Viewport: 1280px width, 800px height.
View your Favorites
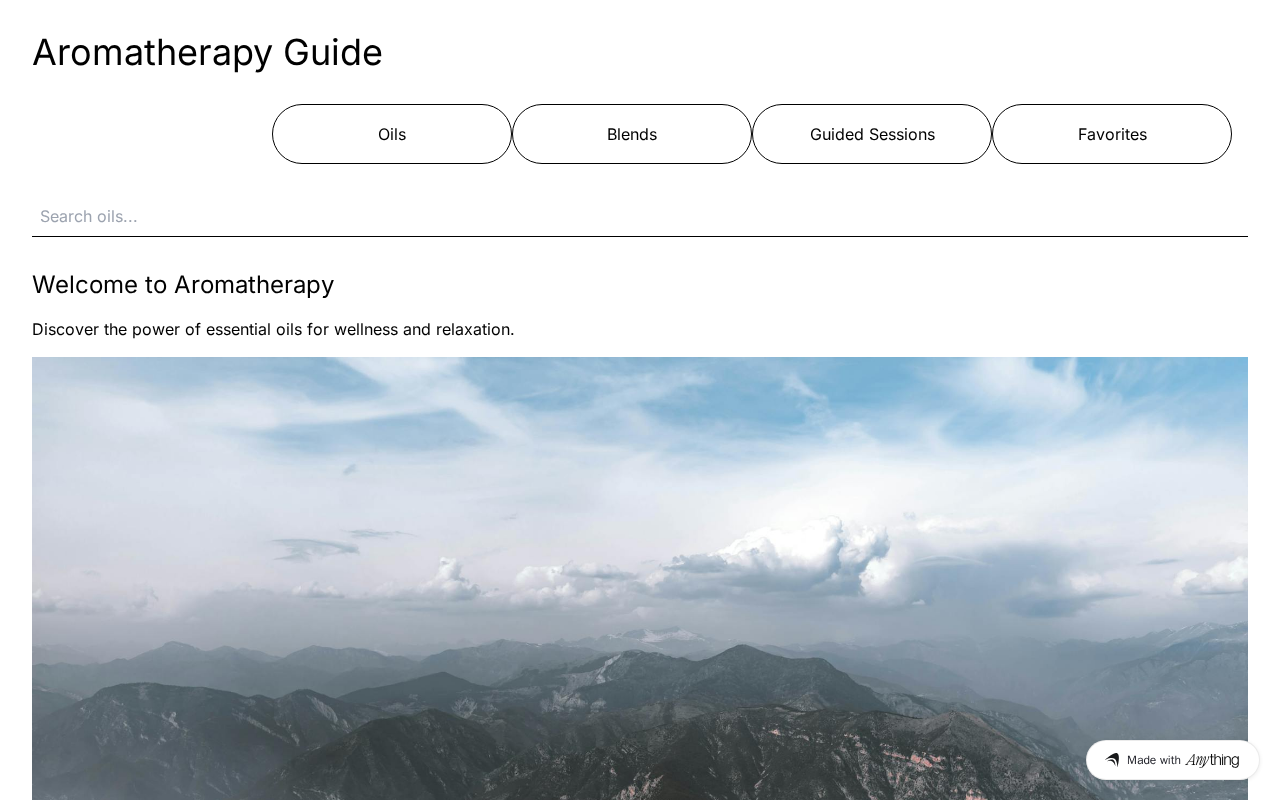pyautogui.click(x=1112, y=134)
